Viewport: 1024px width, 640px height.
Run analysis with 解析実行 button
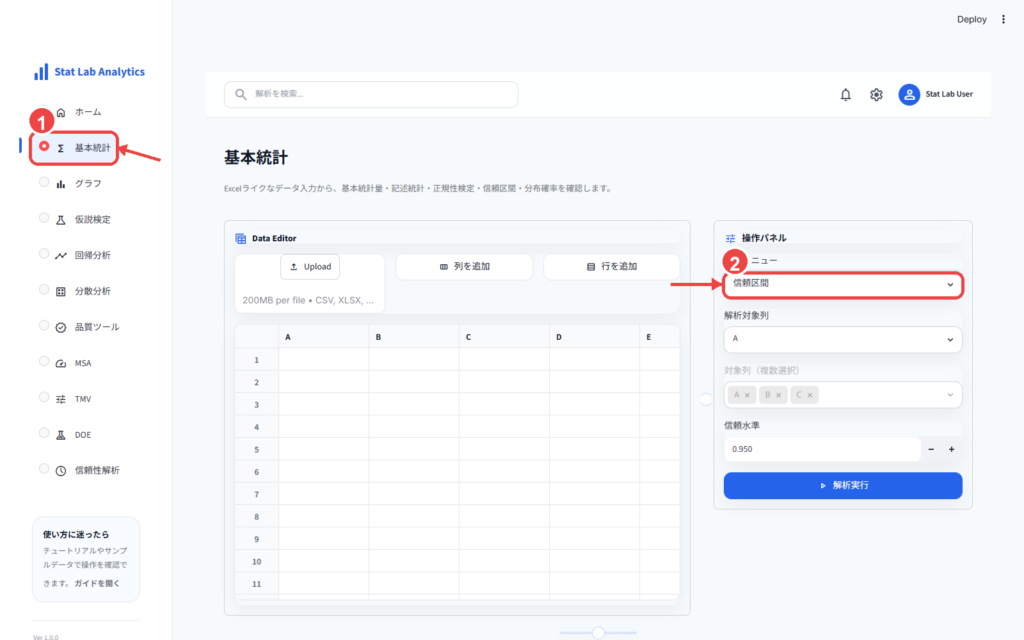(x=842, y=485)
